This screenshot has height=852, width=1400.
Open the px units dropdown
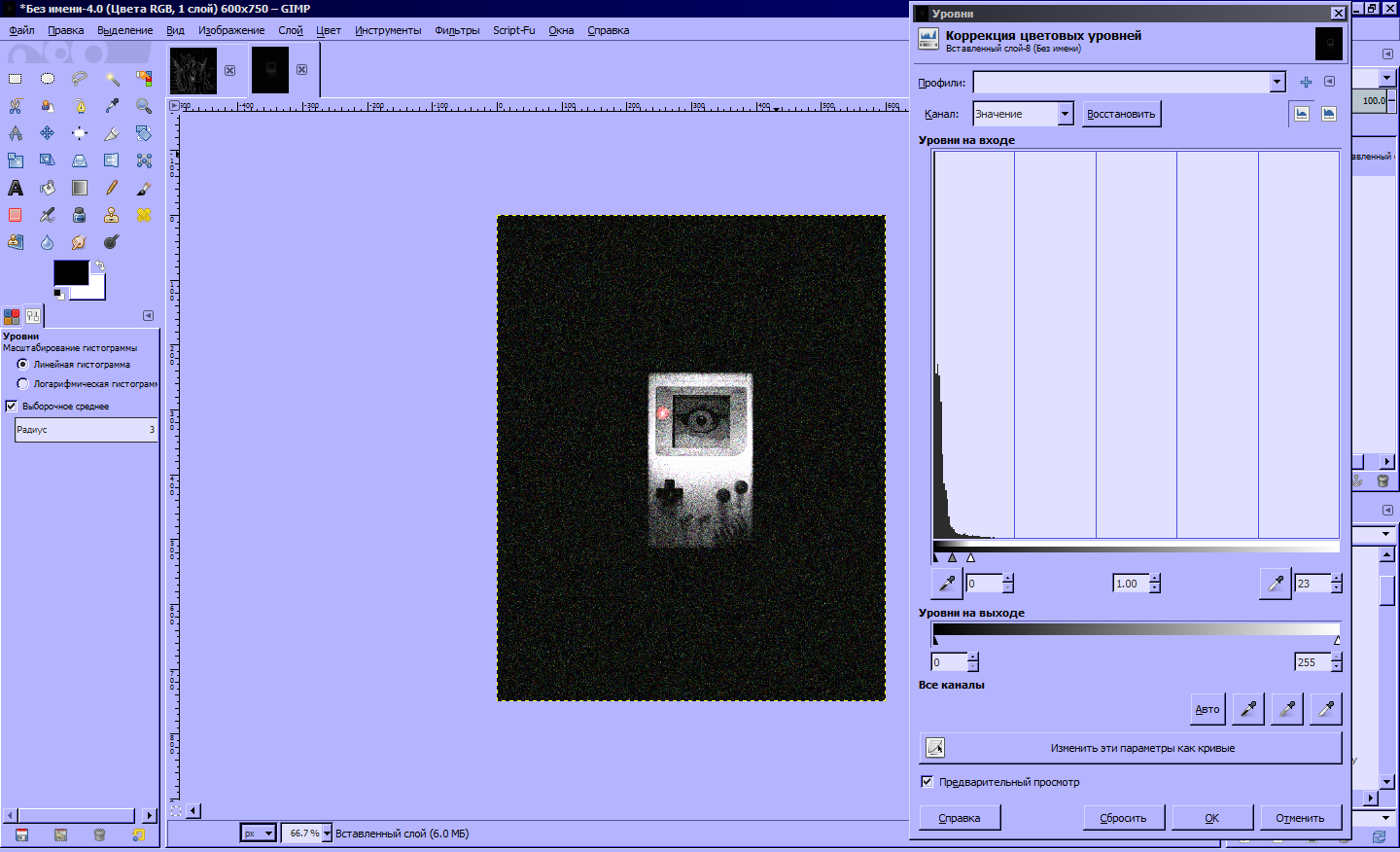259,833
